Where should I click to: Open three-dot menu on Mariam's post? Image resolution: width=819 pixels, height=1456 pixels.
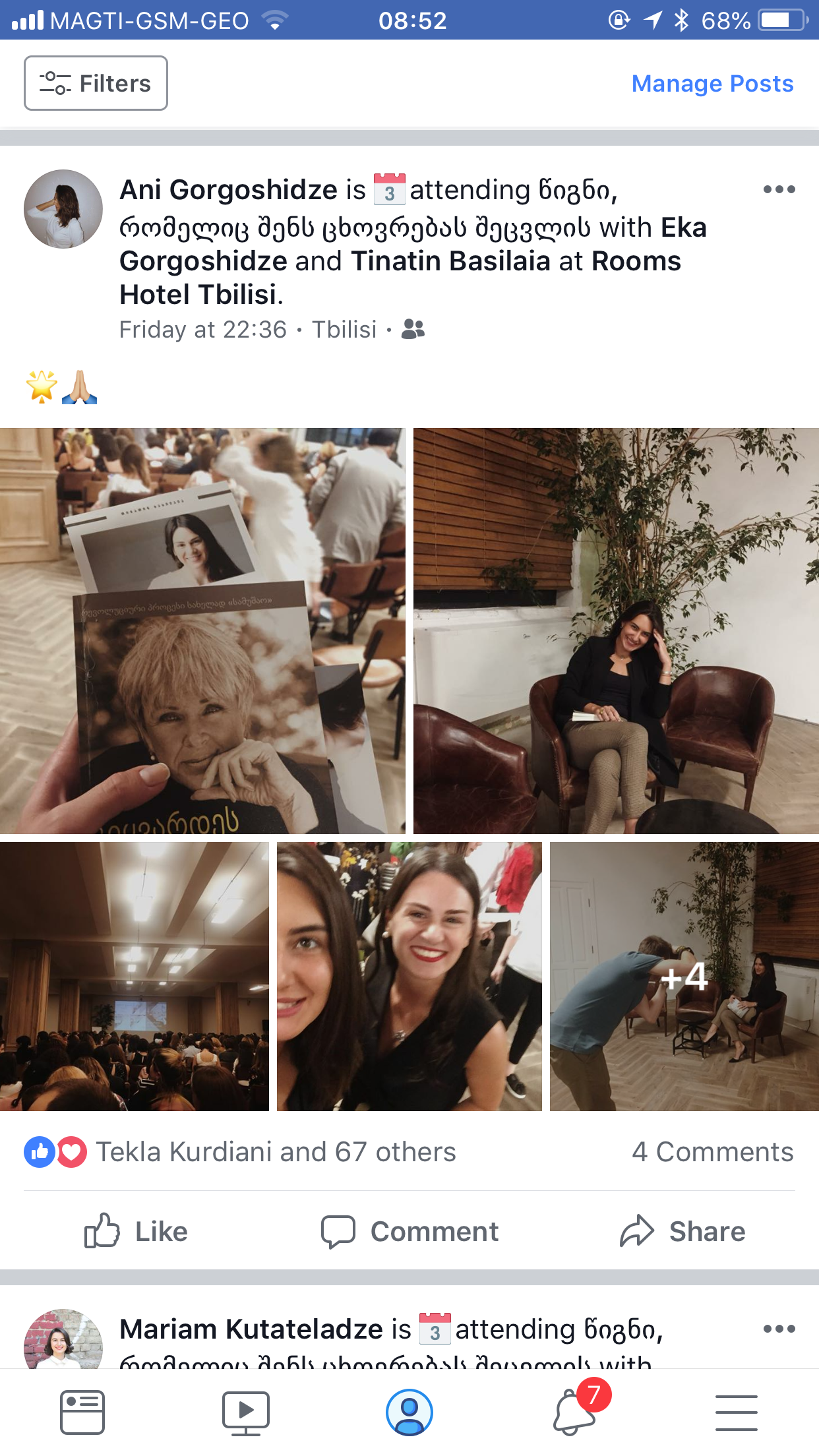click(x=779, y=1329)
